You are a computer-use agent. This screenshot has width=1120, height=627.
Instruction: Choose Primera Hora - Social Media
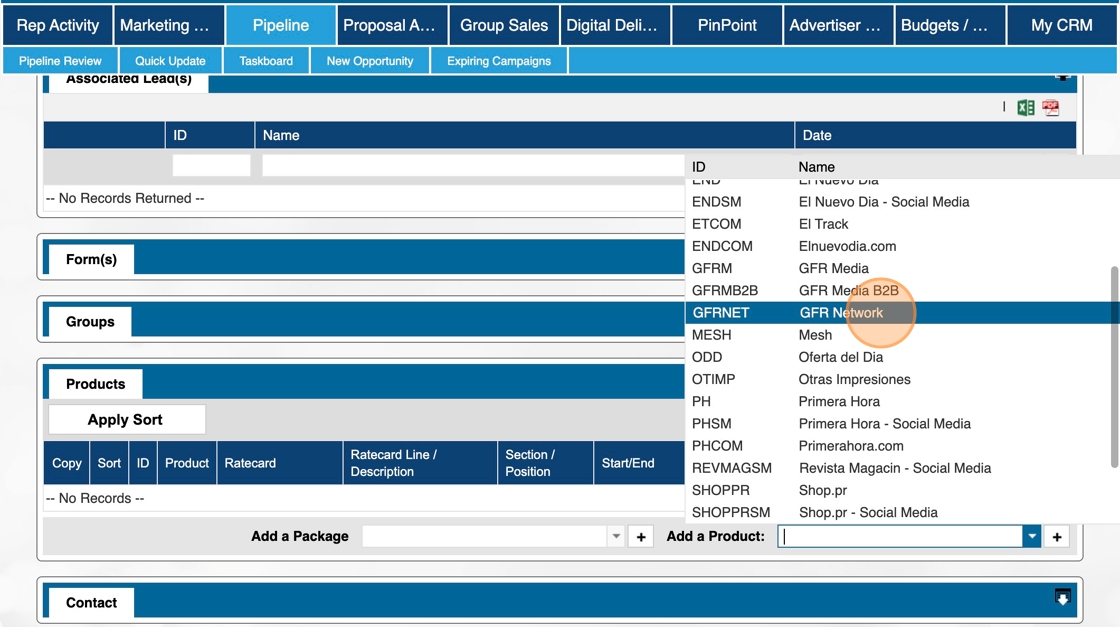pyautogui.click(x=902, y=423)
